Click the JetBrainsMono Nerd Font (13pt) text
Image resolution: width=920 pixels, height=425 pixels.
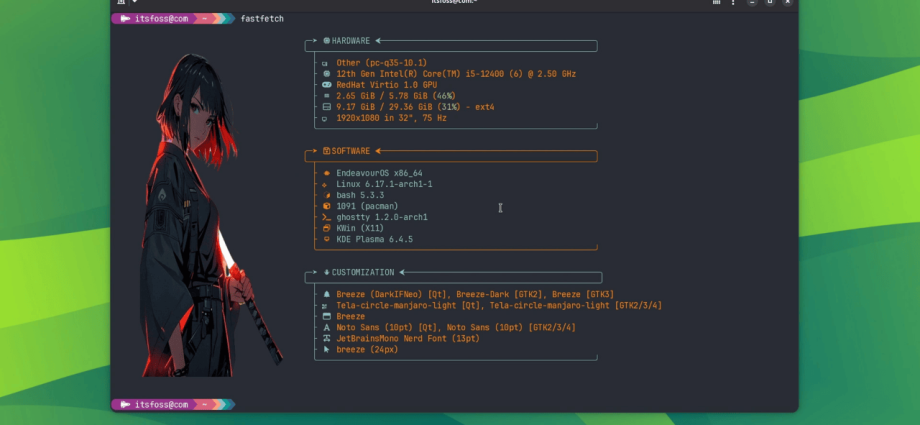tap(408, 339)
